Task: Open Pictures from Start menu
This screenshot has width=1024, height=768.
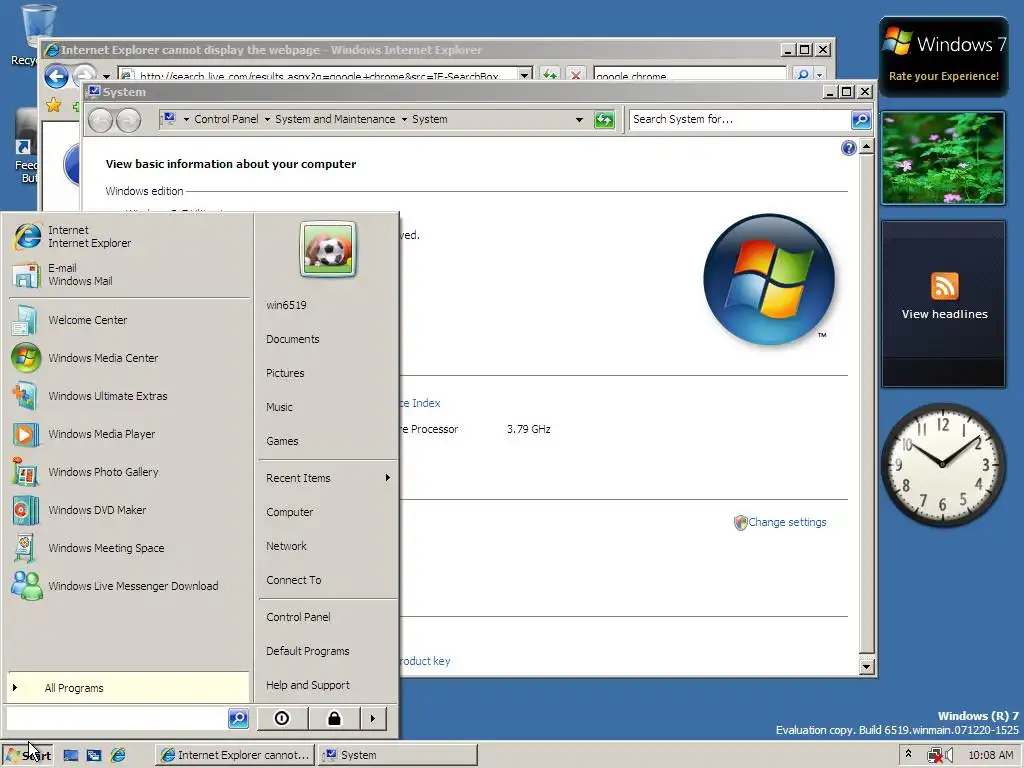Action: [x=328, y=373]
